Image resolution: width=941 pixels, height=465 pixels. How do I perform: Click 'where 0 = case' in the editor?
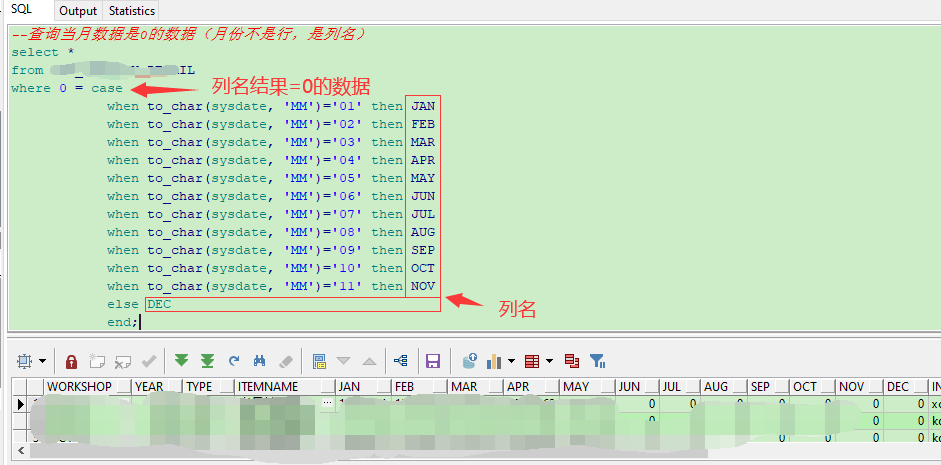(x=67, y=88)
